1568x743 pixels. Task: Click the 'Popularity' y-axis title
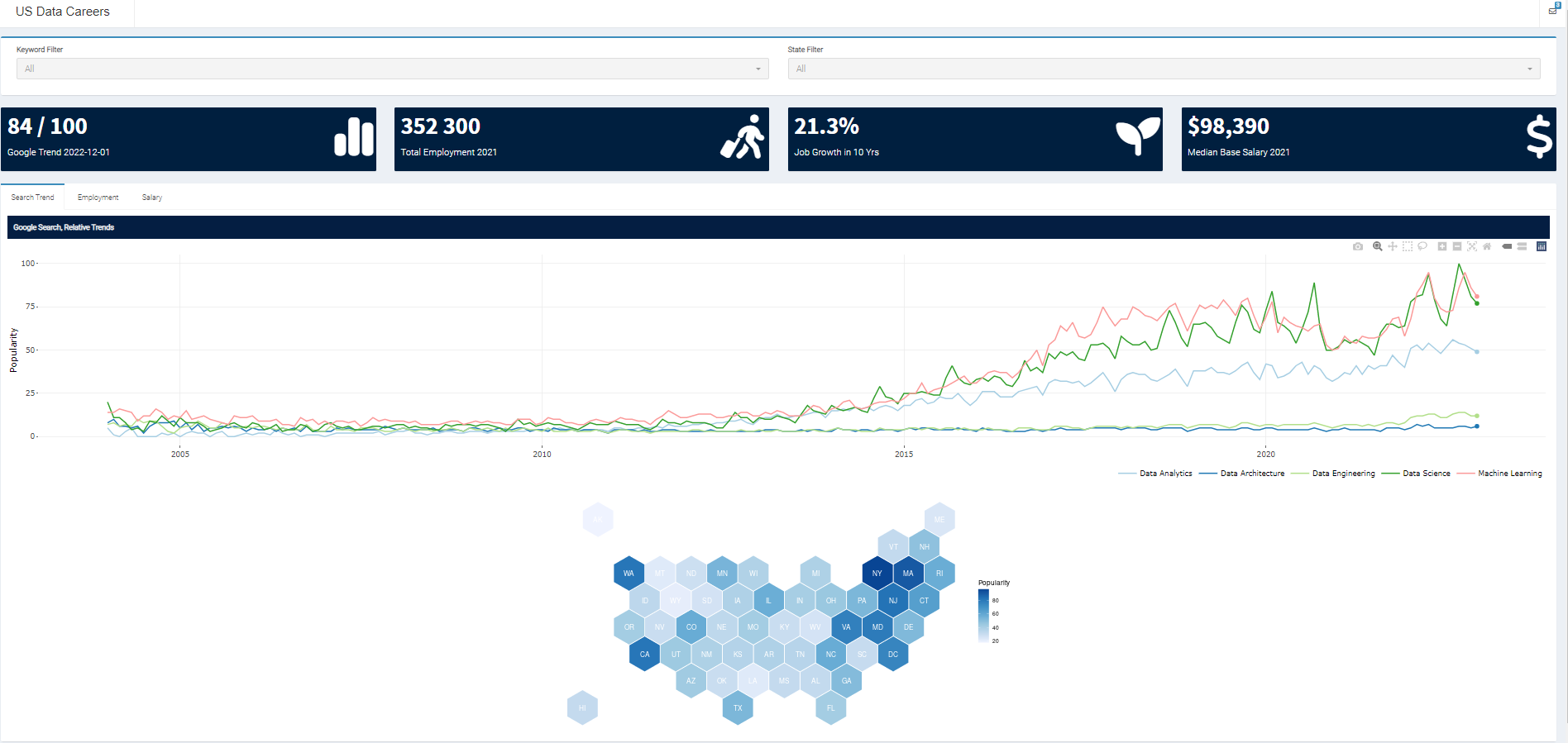[13, 350]
